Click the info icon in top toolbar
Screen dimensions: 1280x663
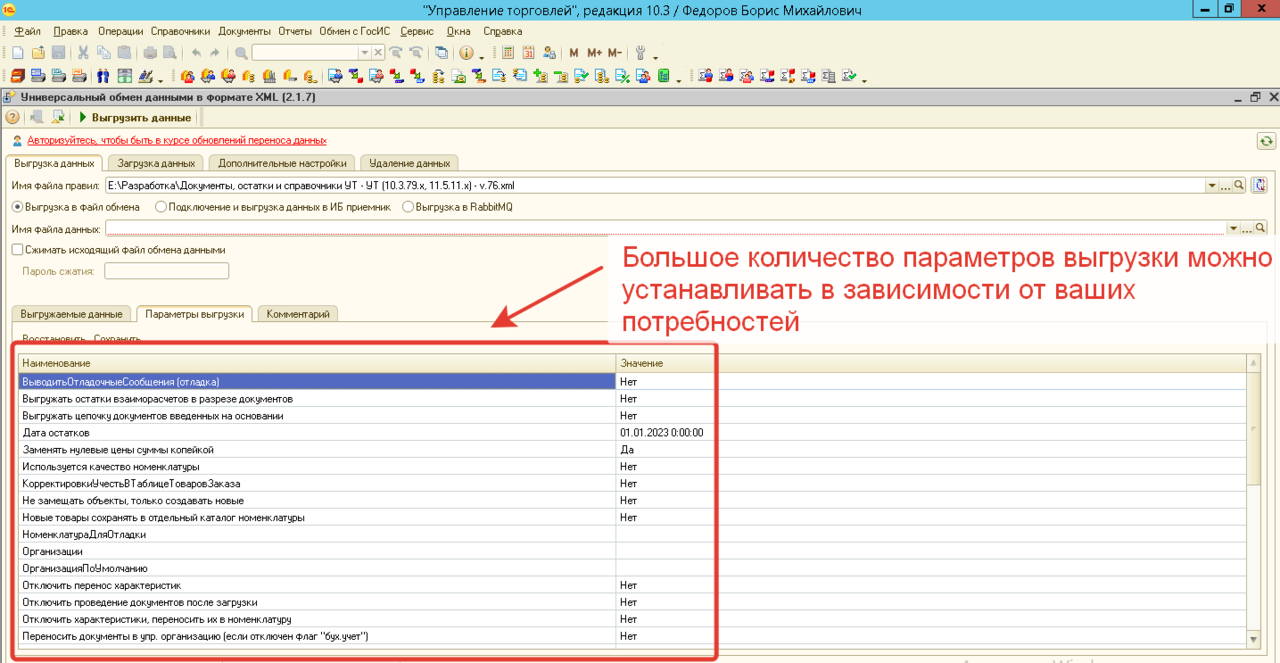pyautogui.click(x=465, y=53)
